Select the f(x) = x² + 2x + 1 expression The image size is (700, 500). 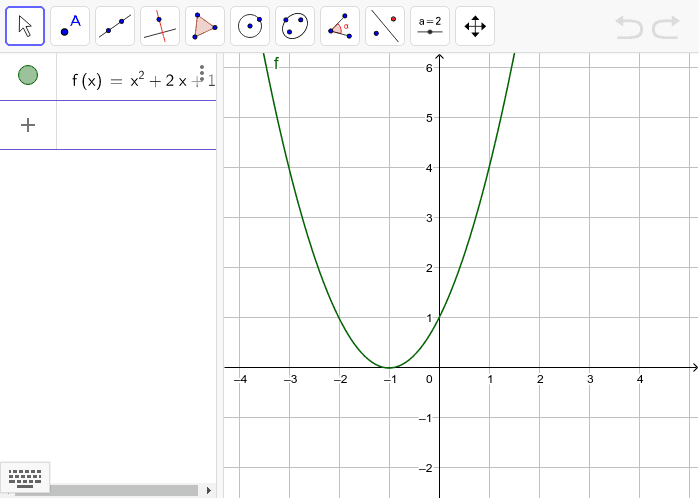coord(143,80)
